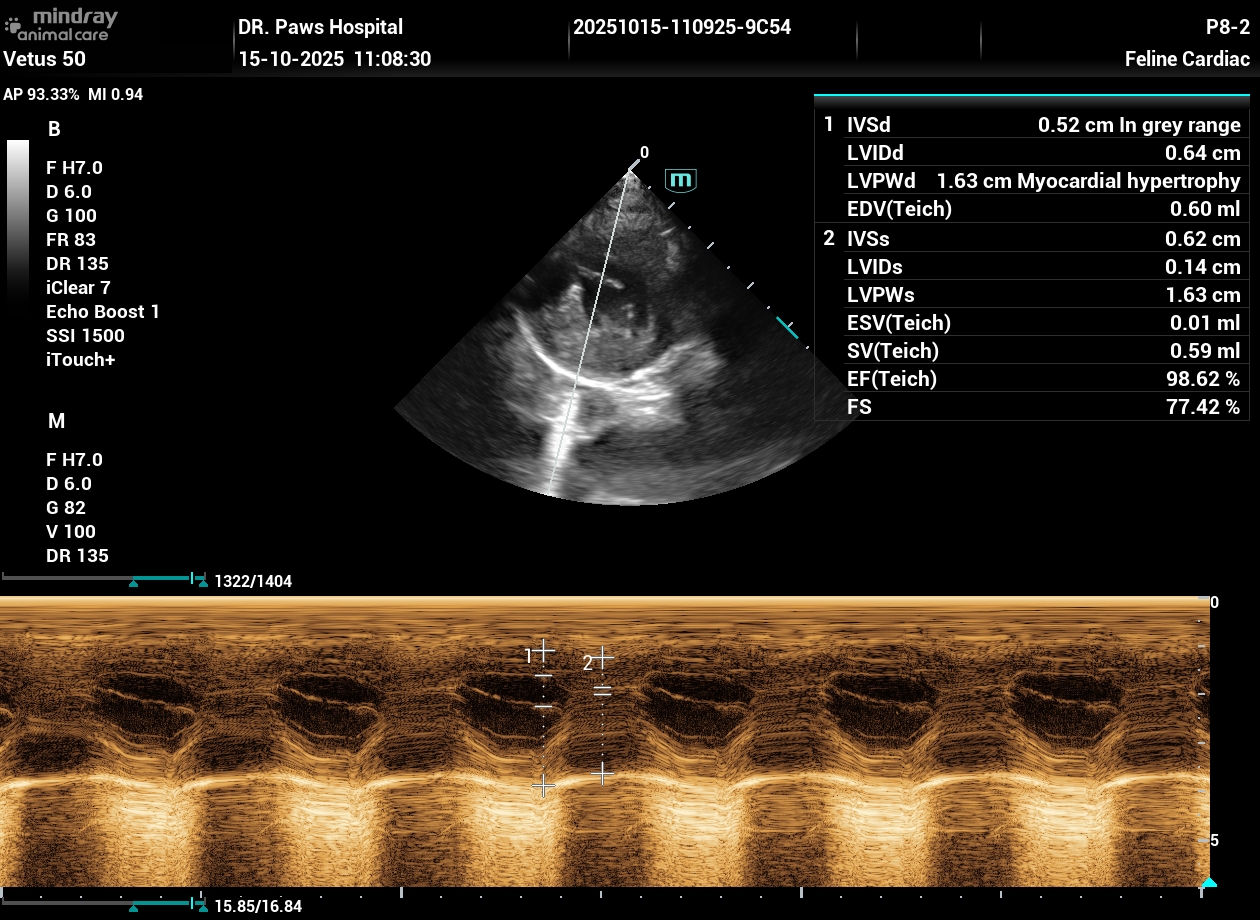Click the bottom caliper cross of measurement 2
The height and width of the screenshot is (920, 1260).
coord(602,773)
